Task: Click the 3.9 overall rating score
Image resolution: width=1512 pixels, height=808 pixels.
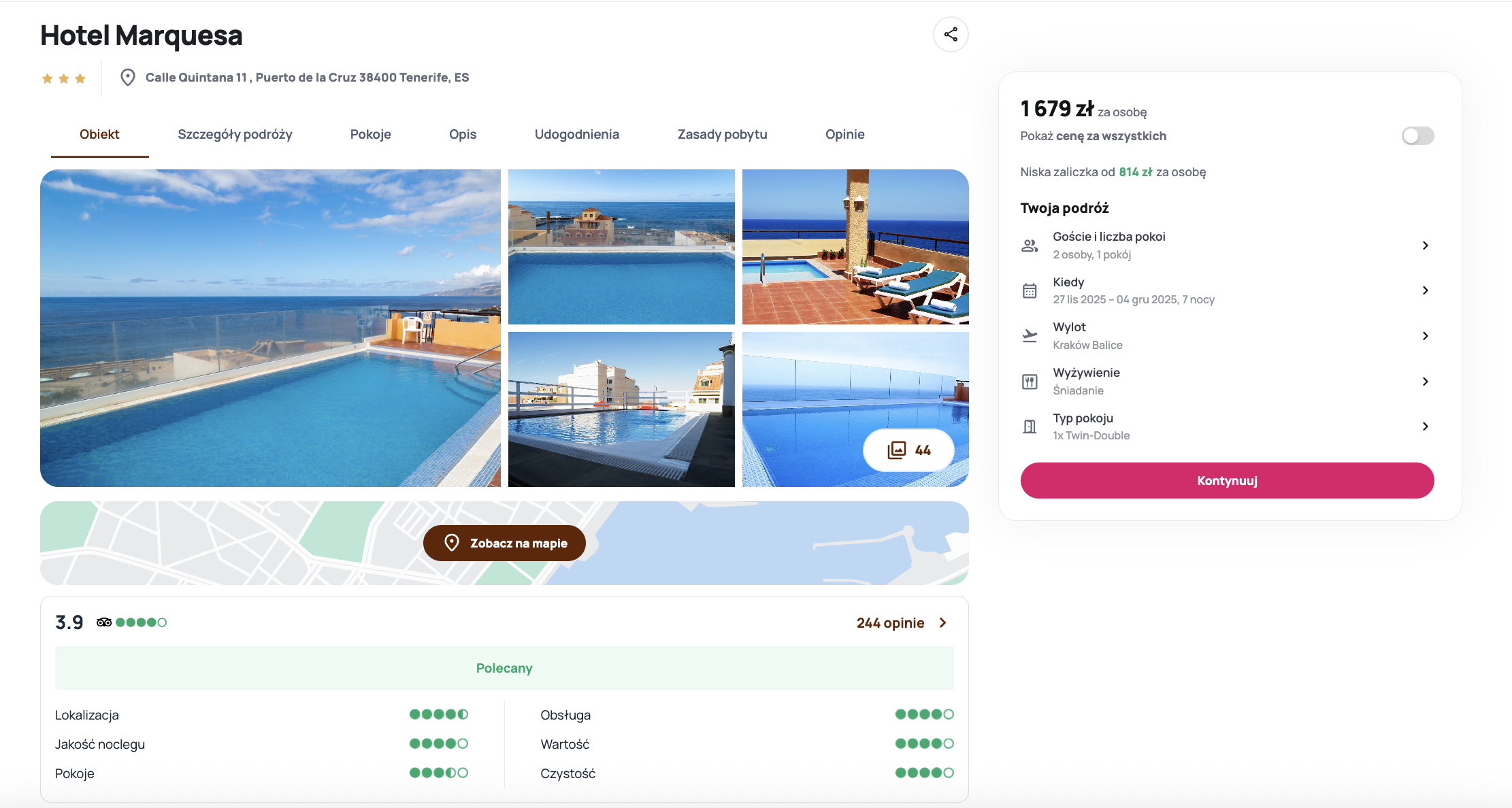Action: click(x=69, y=622)
